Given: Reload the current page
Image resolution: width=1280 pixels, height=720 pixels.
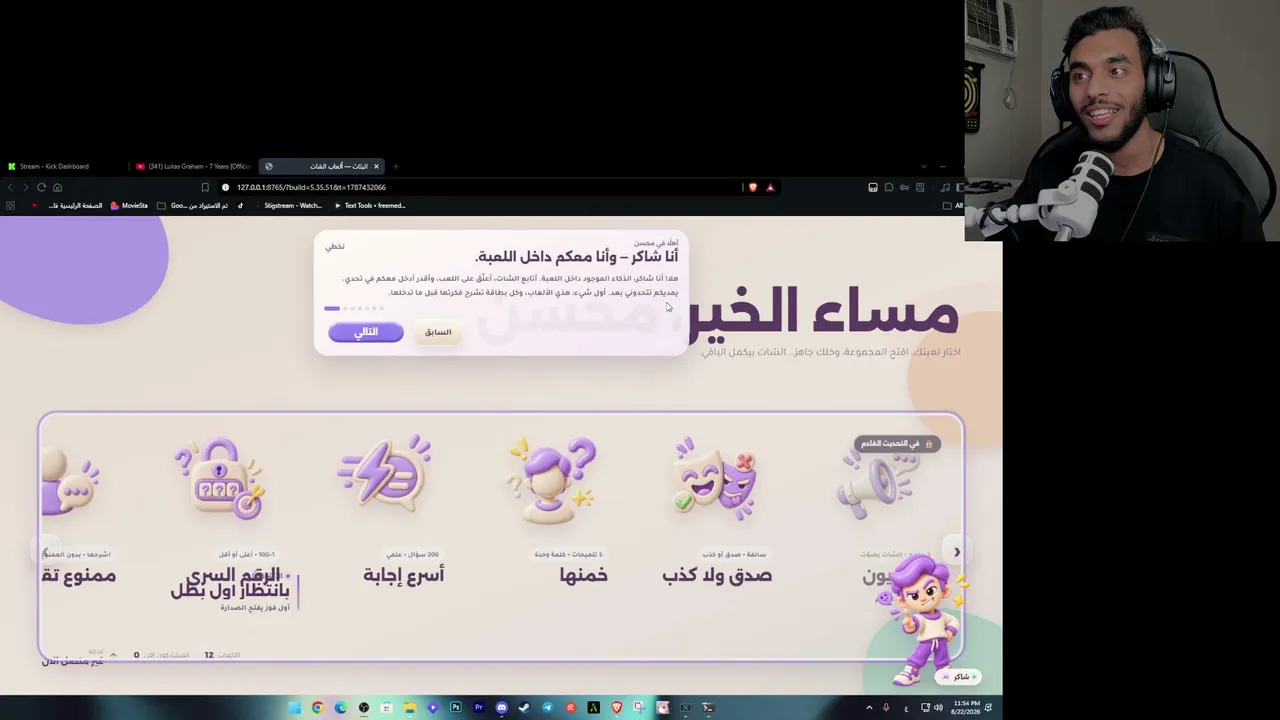Looking at the screenshot, I should coord(42,187).
